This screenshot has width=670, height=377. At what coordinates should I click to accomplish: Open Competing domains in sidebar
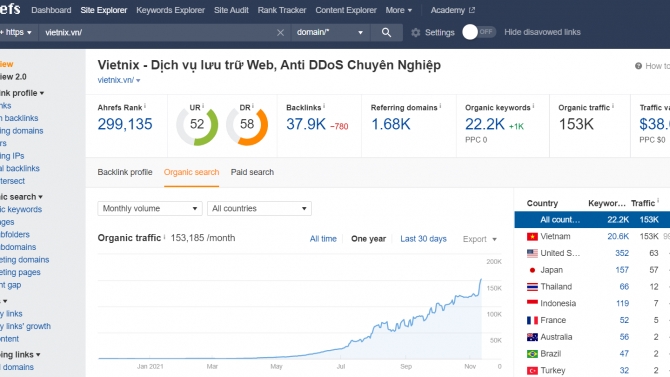coord(24,260)
